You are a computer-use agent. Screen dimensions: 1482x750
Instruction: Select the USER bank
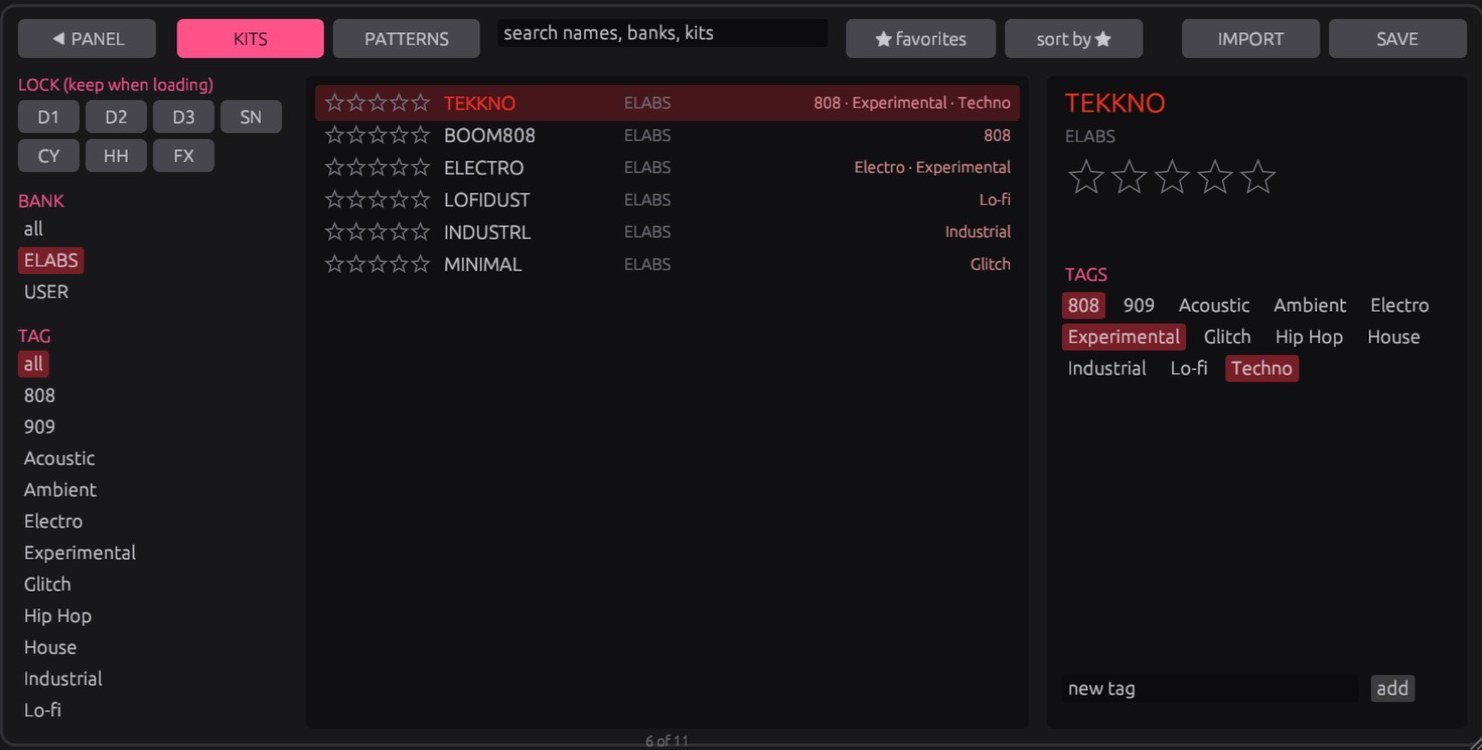pos(46,292)
